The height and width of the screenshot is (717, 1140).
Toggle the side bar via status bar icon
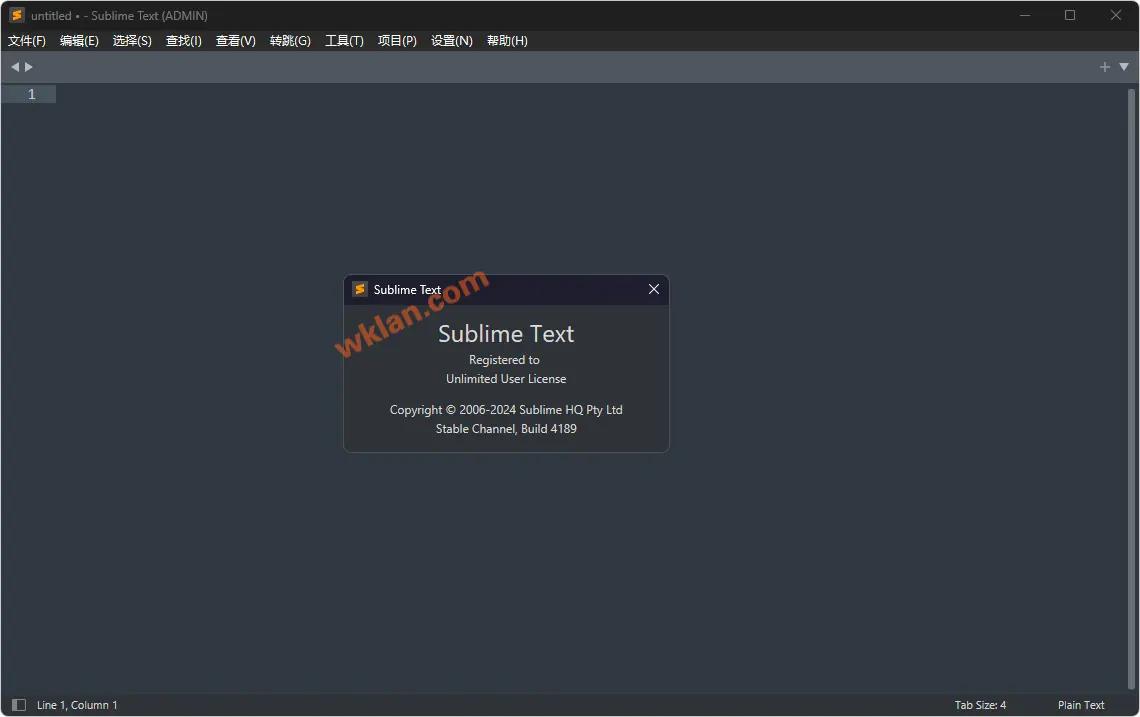click(19, 705)
